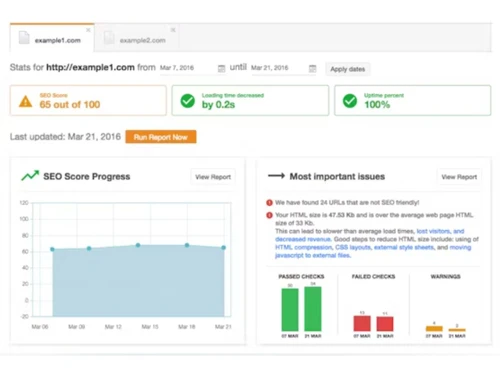Click the WARNINGS heading
The image size is (500, 375).
pyautogui.click(x=445, y=276)
